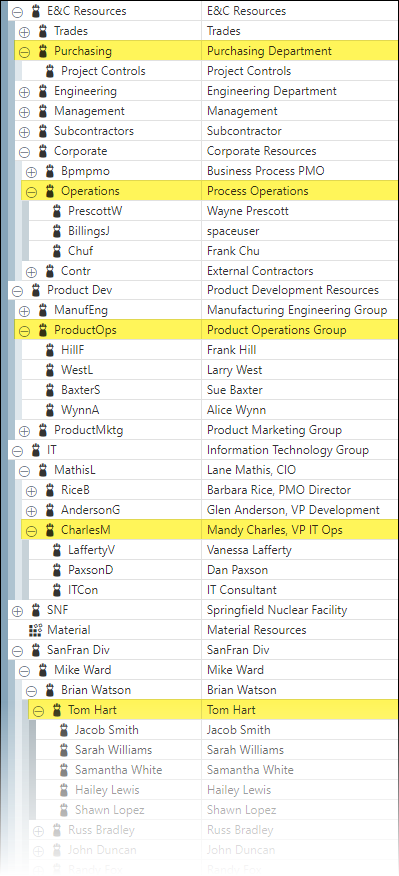Click the resource icon beside HillF
This screenshot has height=876, width=399.
pos(50,350)
